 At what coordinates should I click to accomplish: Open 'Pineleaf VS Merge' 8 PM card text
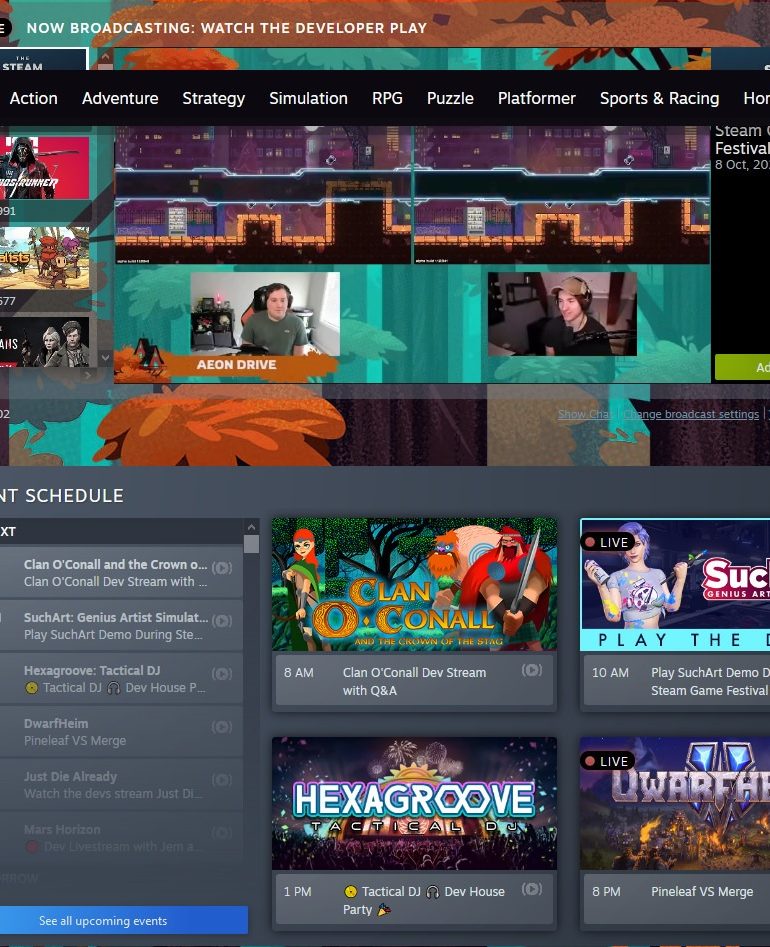tap(702, 891)
